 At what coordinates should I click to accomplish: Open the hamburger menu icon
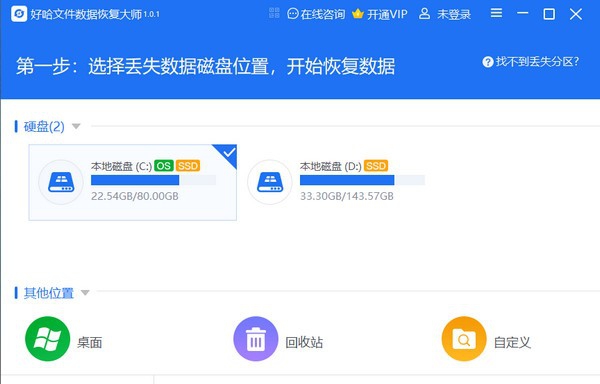point(496,13)
